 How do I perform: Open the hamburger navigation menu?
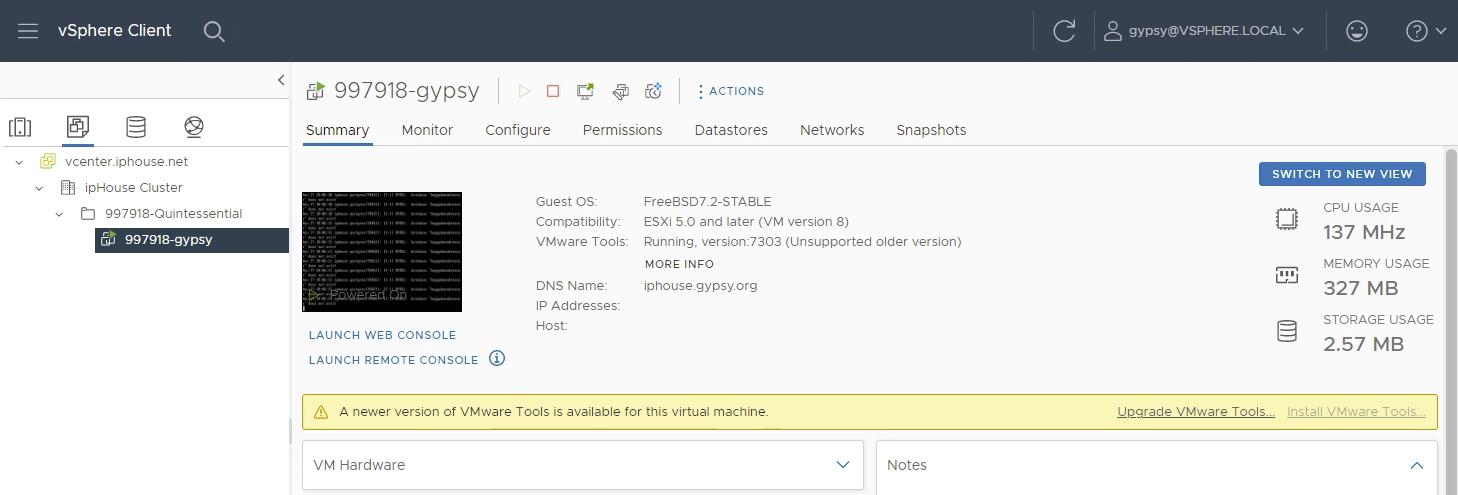28,31
